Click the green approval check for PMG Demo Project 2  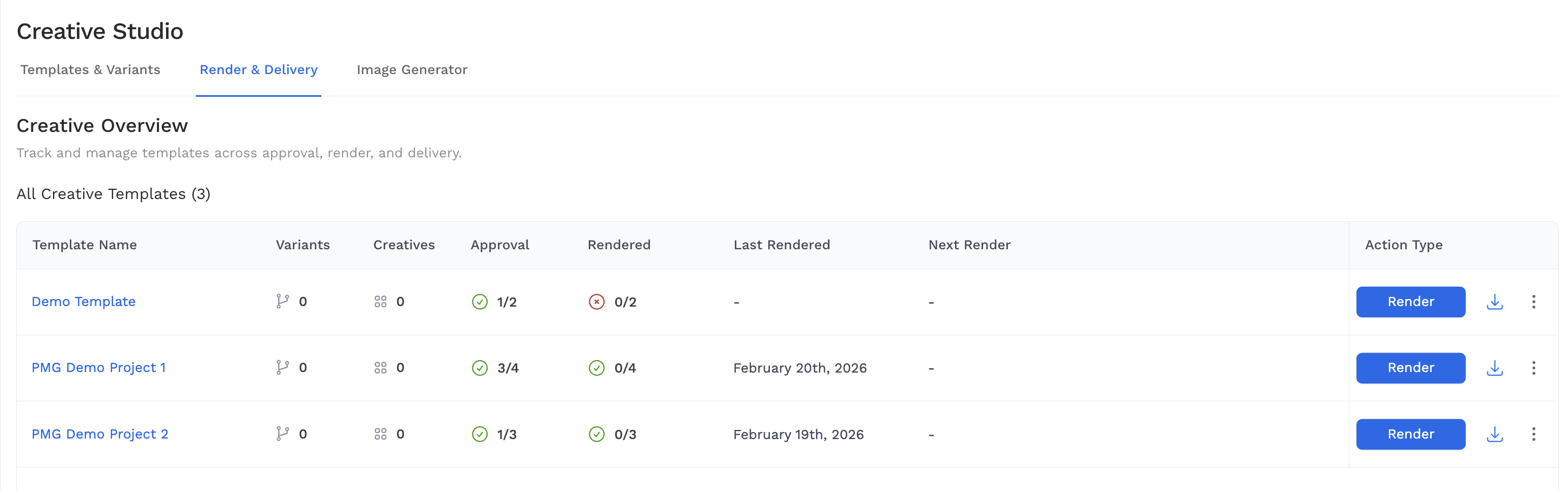pyautogui.click(x=480, y=434)
